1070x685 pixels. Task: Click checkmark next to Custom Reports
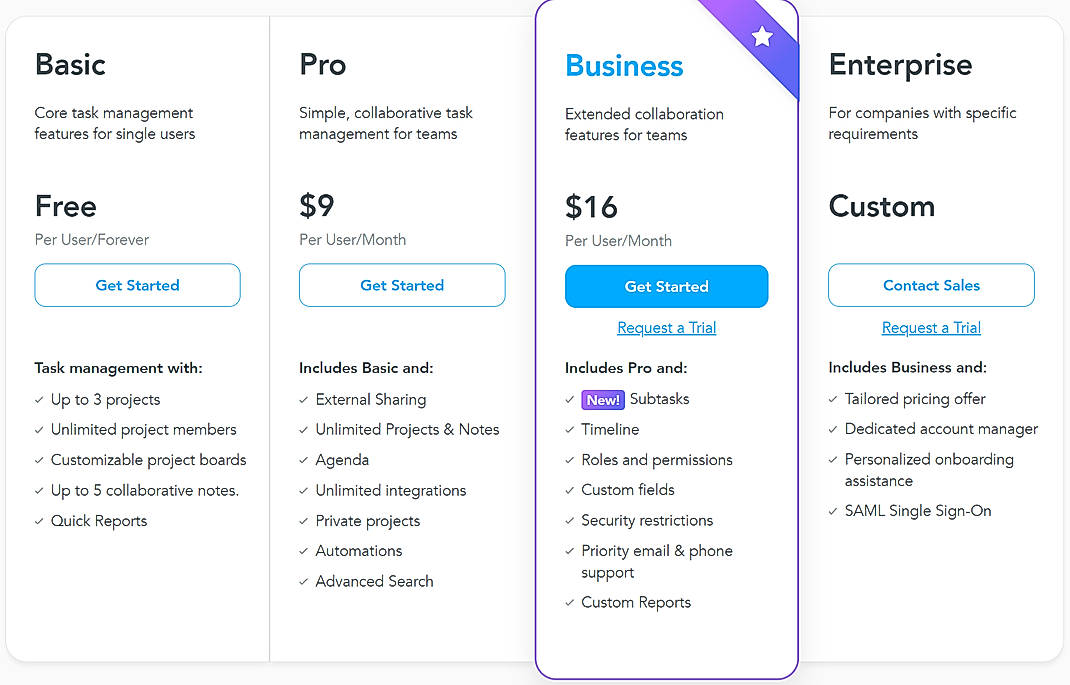tap(570, 603)
